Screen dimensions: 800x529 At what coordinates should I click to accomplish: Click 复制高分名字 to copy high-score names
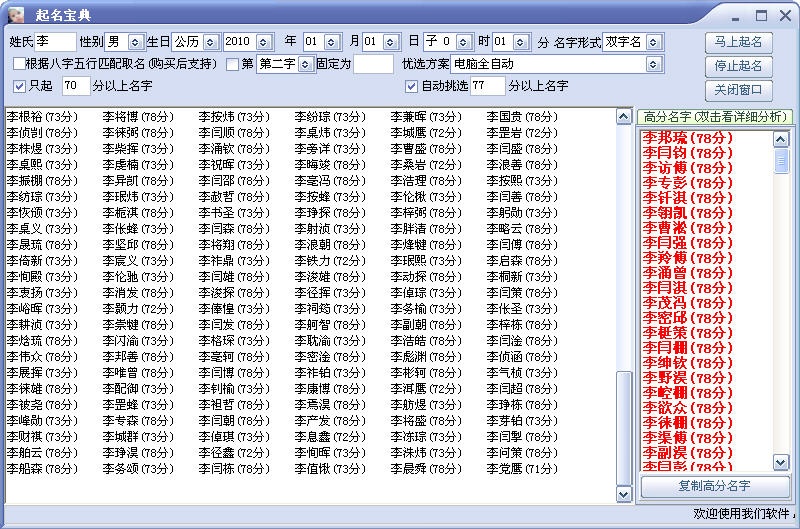pos(714,486)
